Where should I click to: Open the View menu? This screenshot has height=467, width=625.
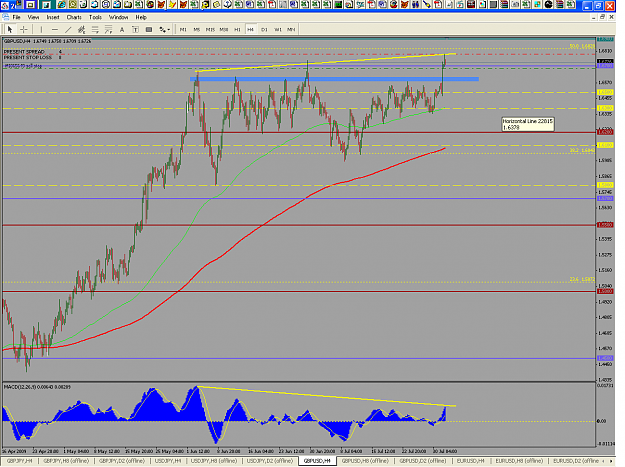pos(33,17)
